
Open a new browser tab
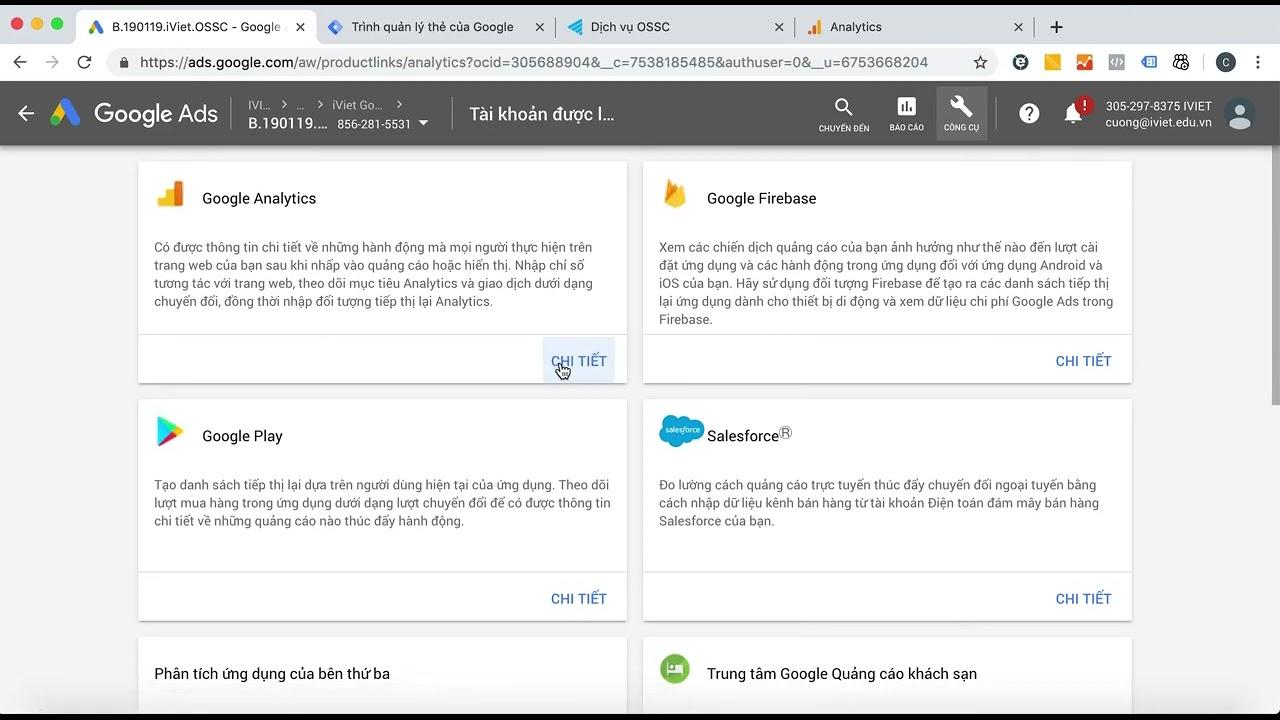point(1056,27)
